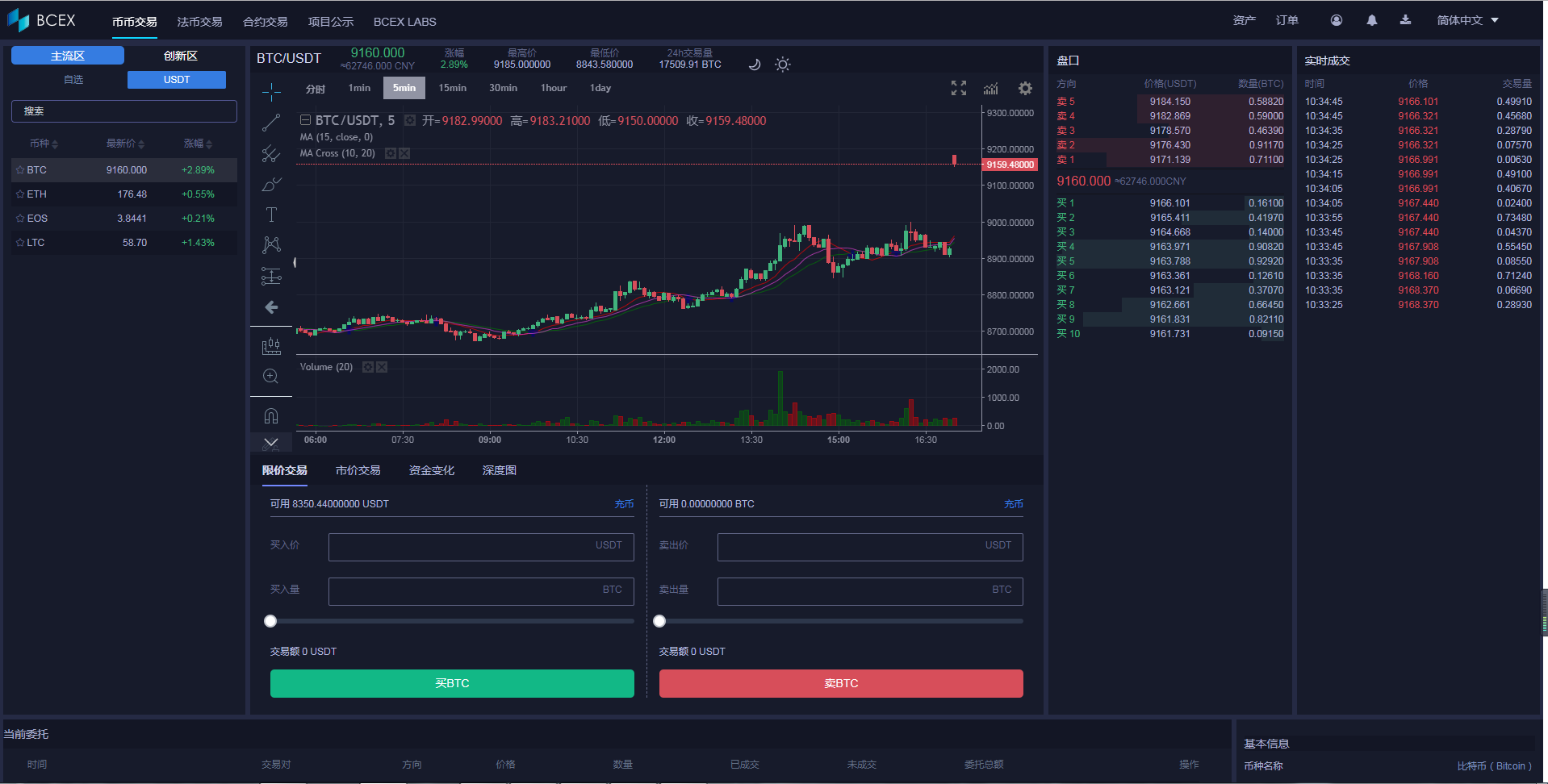The width and height of the screenshot is (1548, 784).
Task: Click the red 卖BTC button
Action: 841,683
